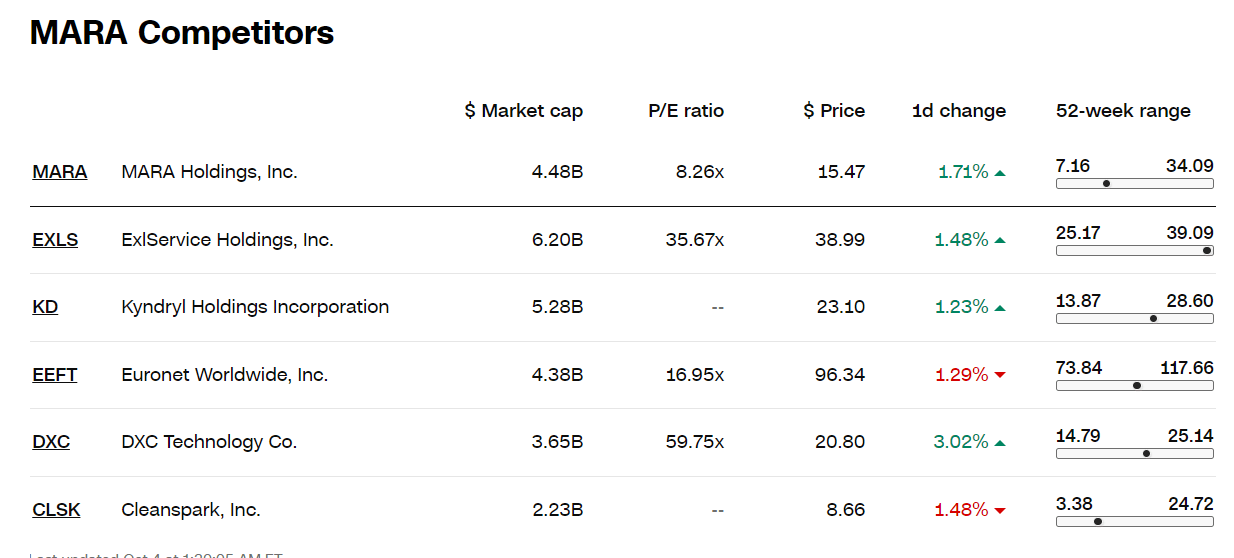
Task: Click the red down arrow in CLSK row
Action: click(x=1000, y=510)
